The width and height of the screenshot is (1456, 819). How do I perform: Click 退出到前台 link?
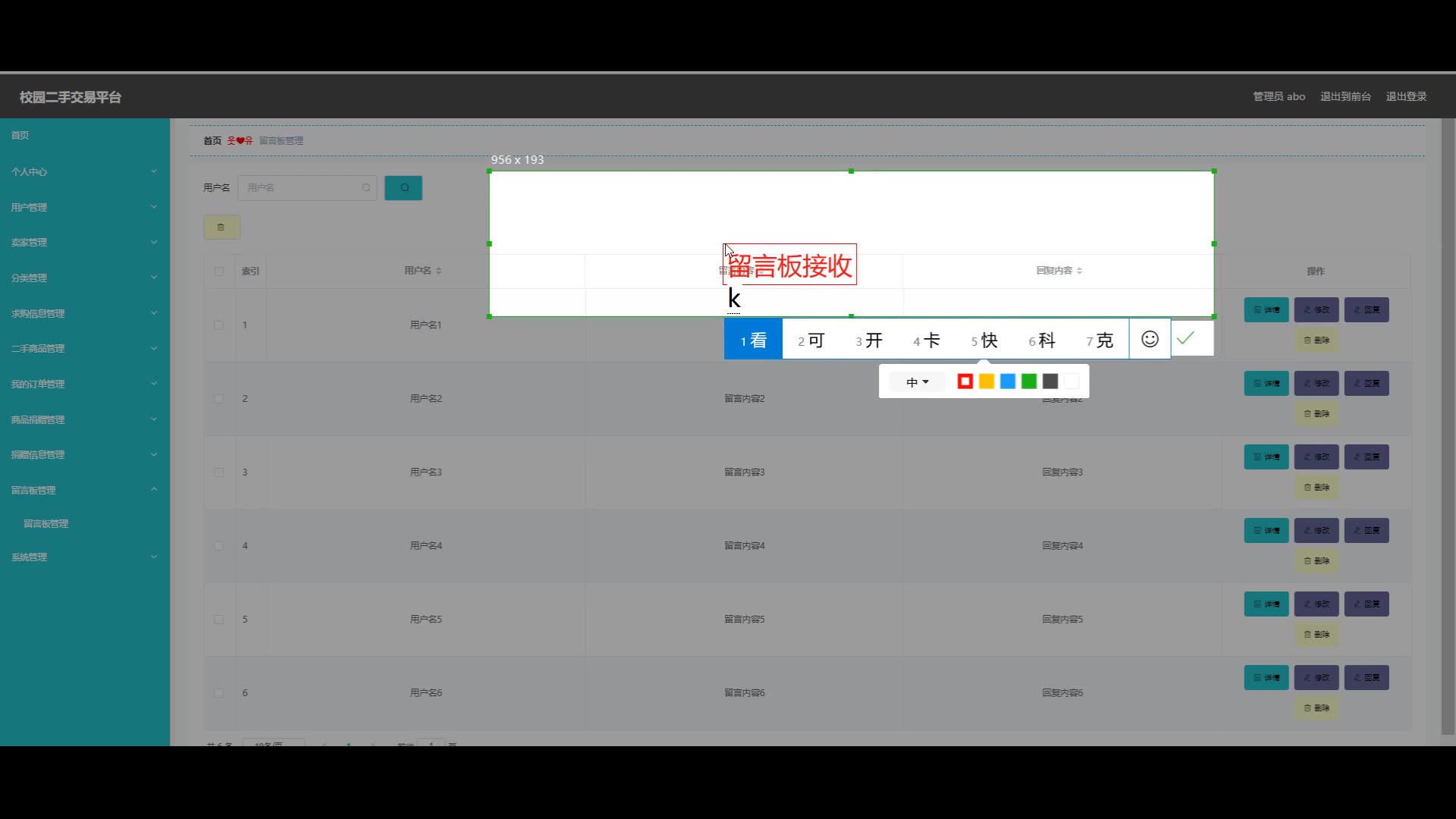pos(1345,96)
